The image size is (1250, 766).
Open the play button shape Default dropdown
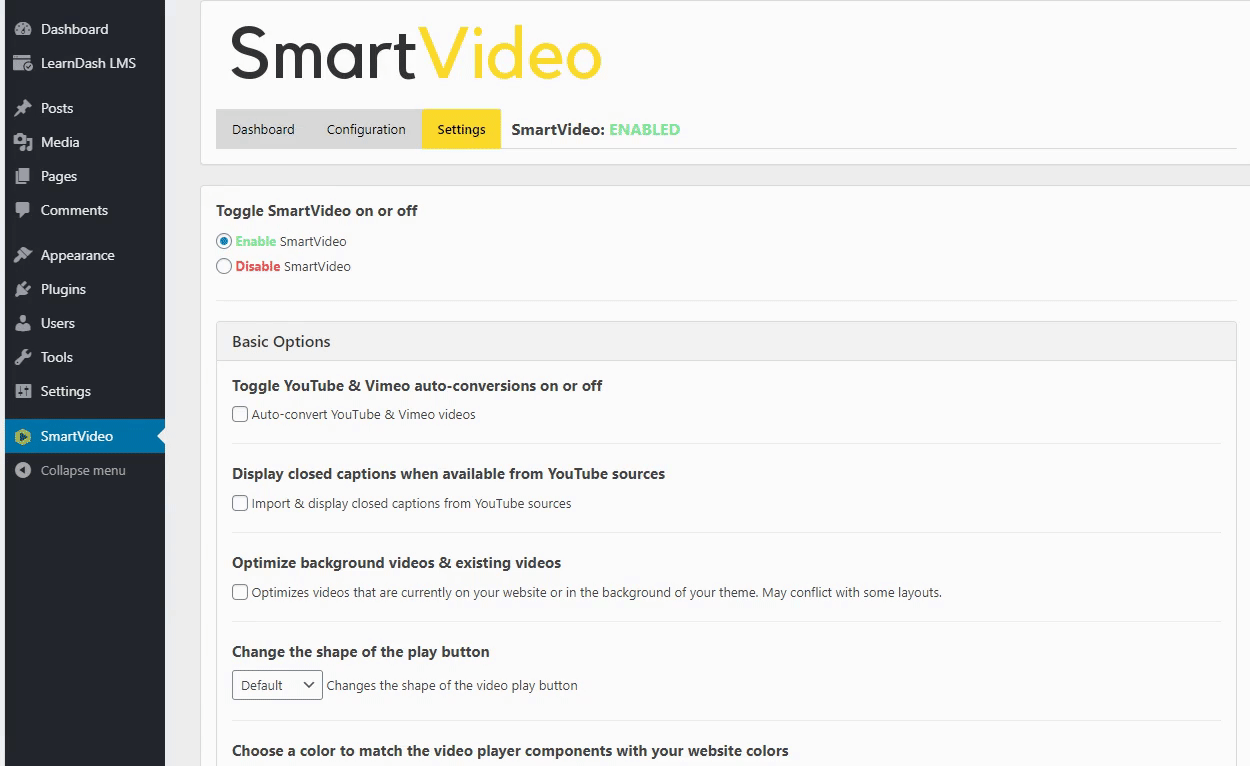tap(277, 685)
